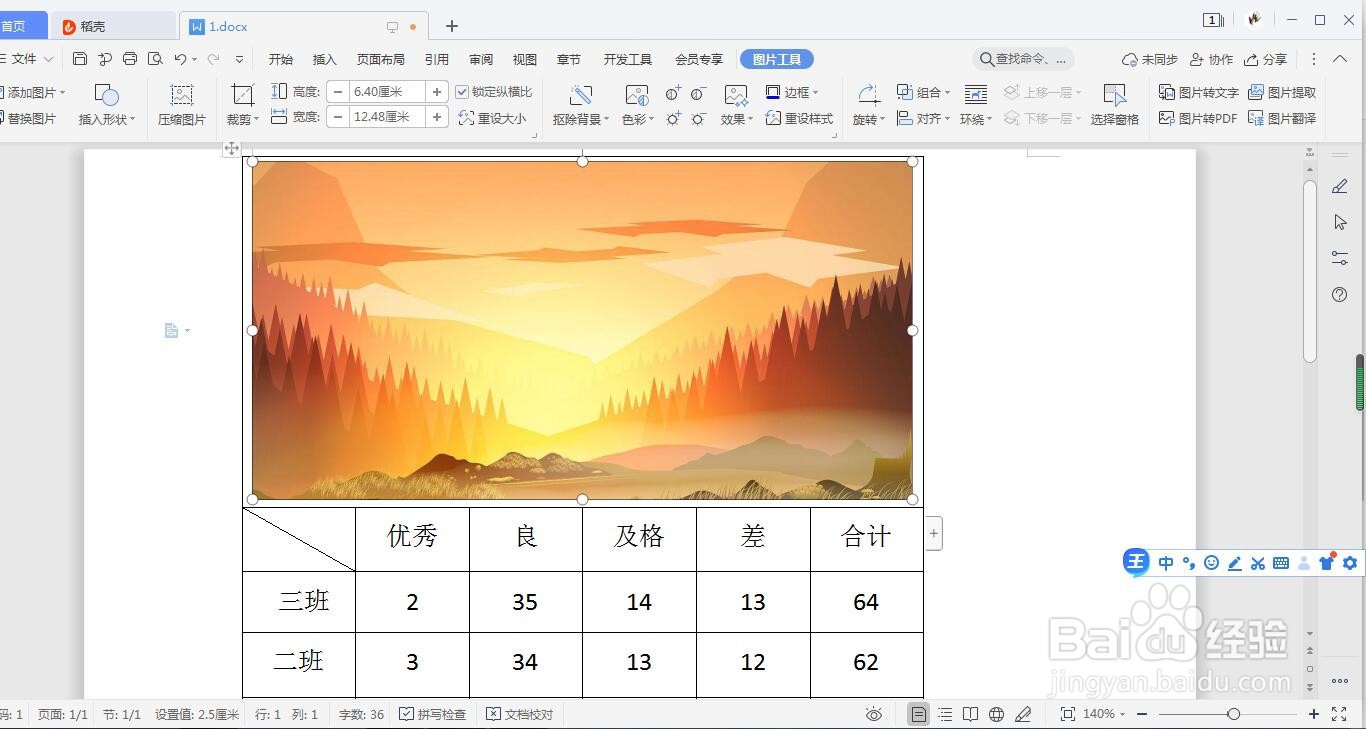Open a new tab with plus button
This screenshot has width=1366, height=729.
point(452,26)
